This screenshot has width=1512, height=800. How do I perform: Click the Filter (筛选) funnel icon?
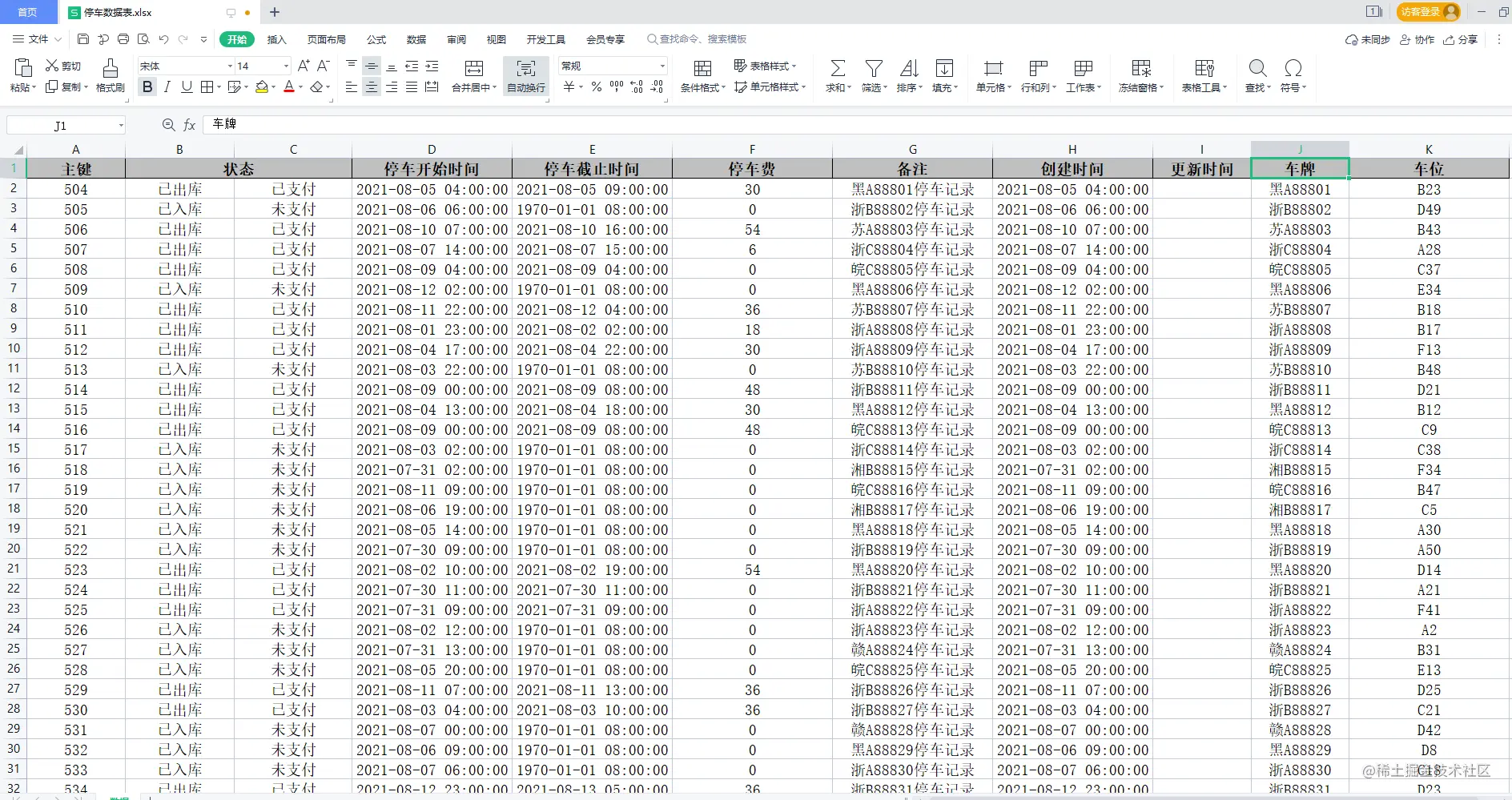(874, 68)
